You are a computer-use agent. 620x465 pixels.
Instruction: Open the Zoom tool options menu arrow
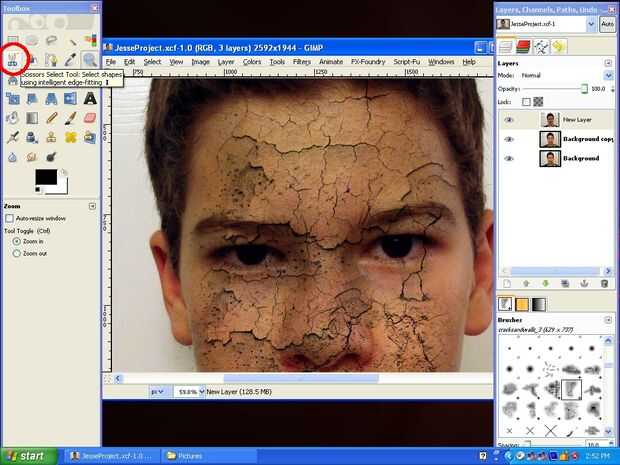point(92,206)
